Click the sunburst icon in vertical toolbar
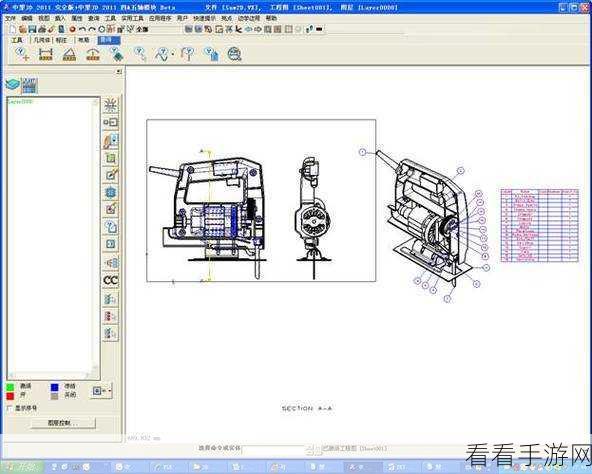Image resolution: width=592 pixels, height=474 pixels. tap(111, 105)
